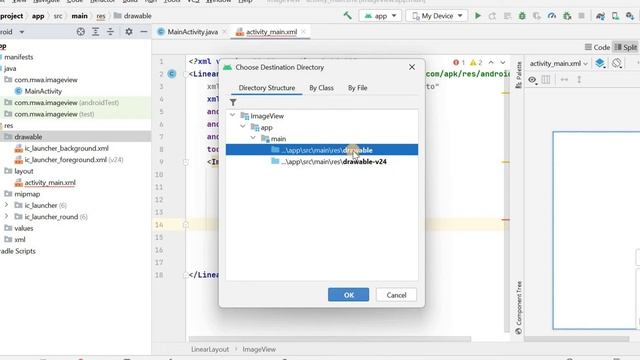Run the app with the green play icon
This screenshot has width=640, height=360.
(x=478, y=16)
